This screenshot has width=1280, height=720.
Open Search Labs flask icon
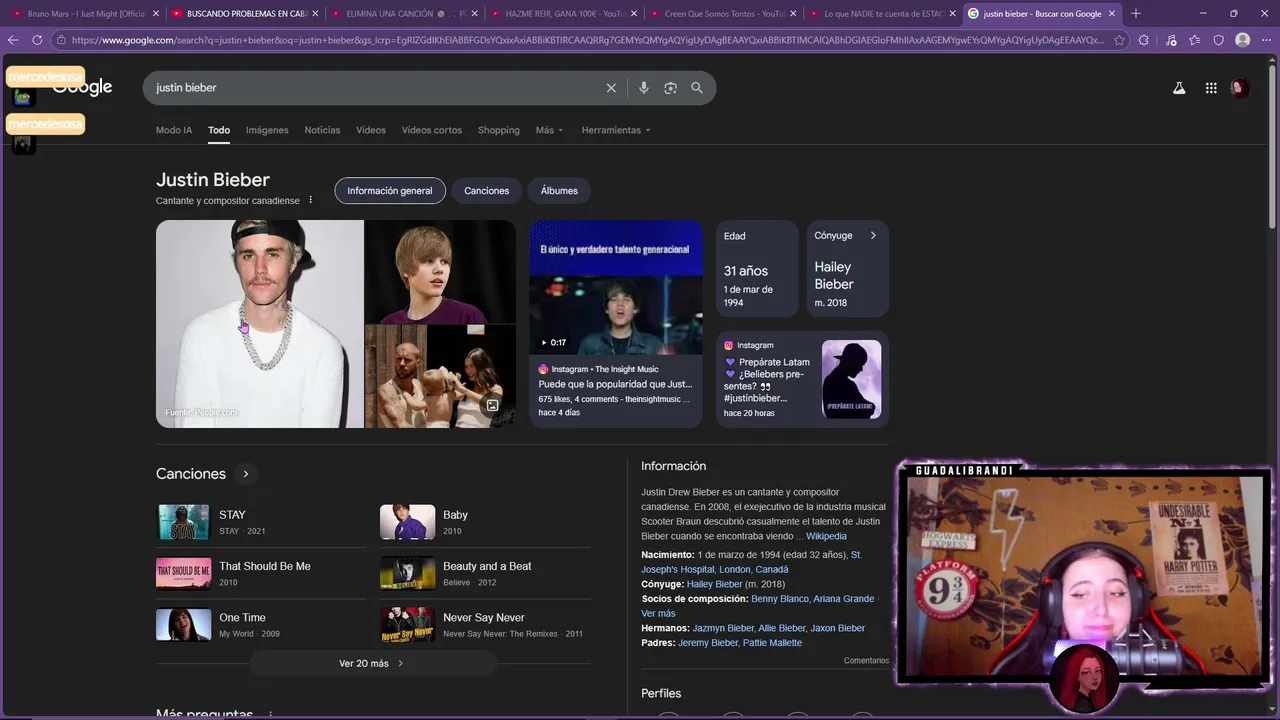pos(1179,88)
